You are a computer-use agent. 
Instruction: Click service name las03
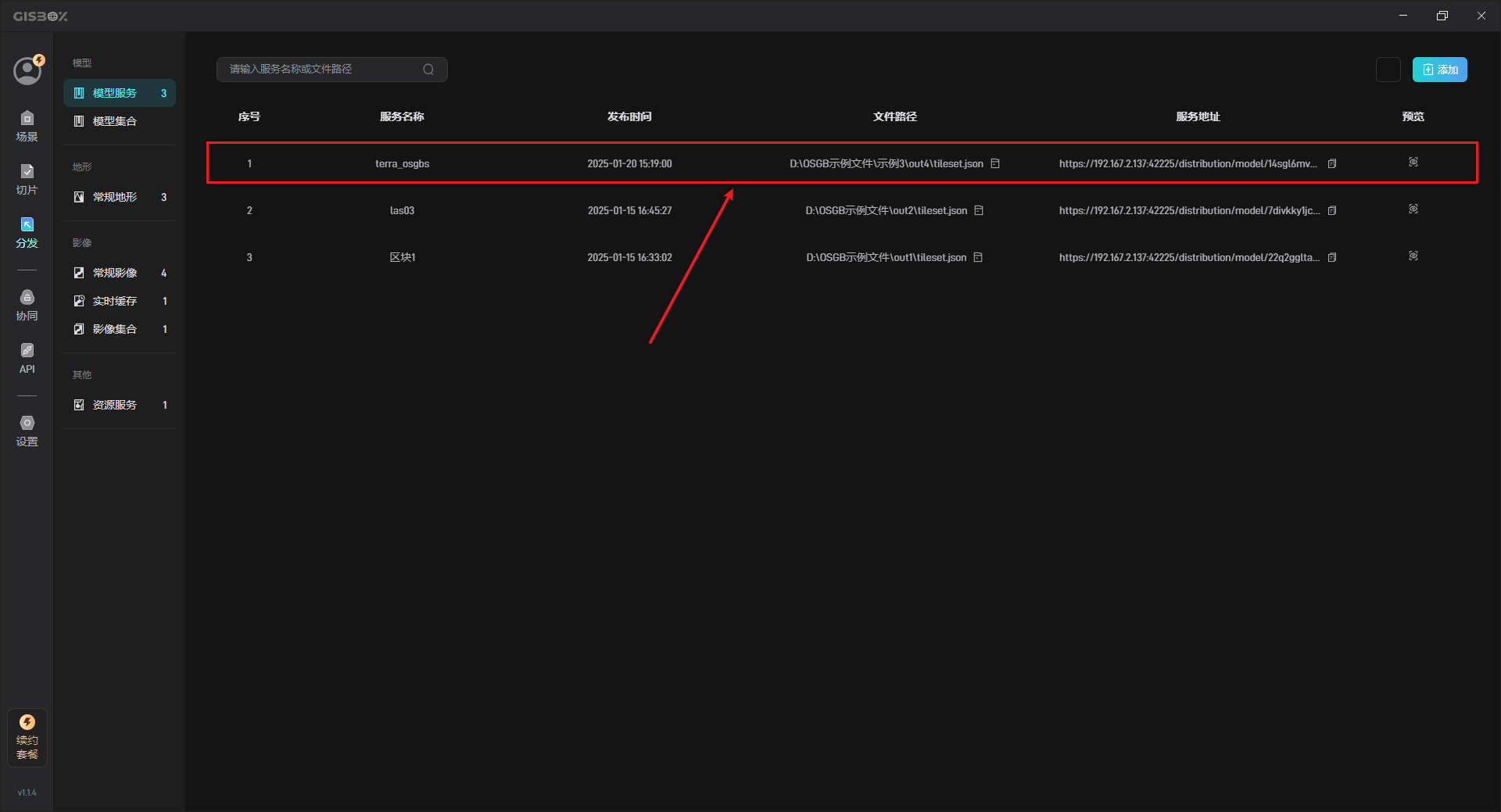[402, 210]
